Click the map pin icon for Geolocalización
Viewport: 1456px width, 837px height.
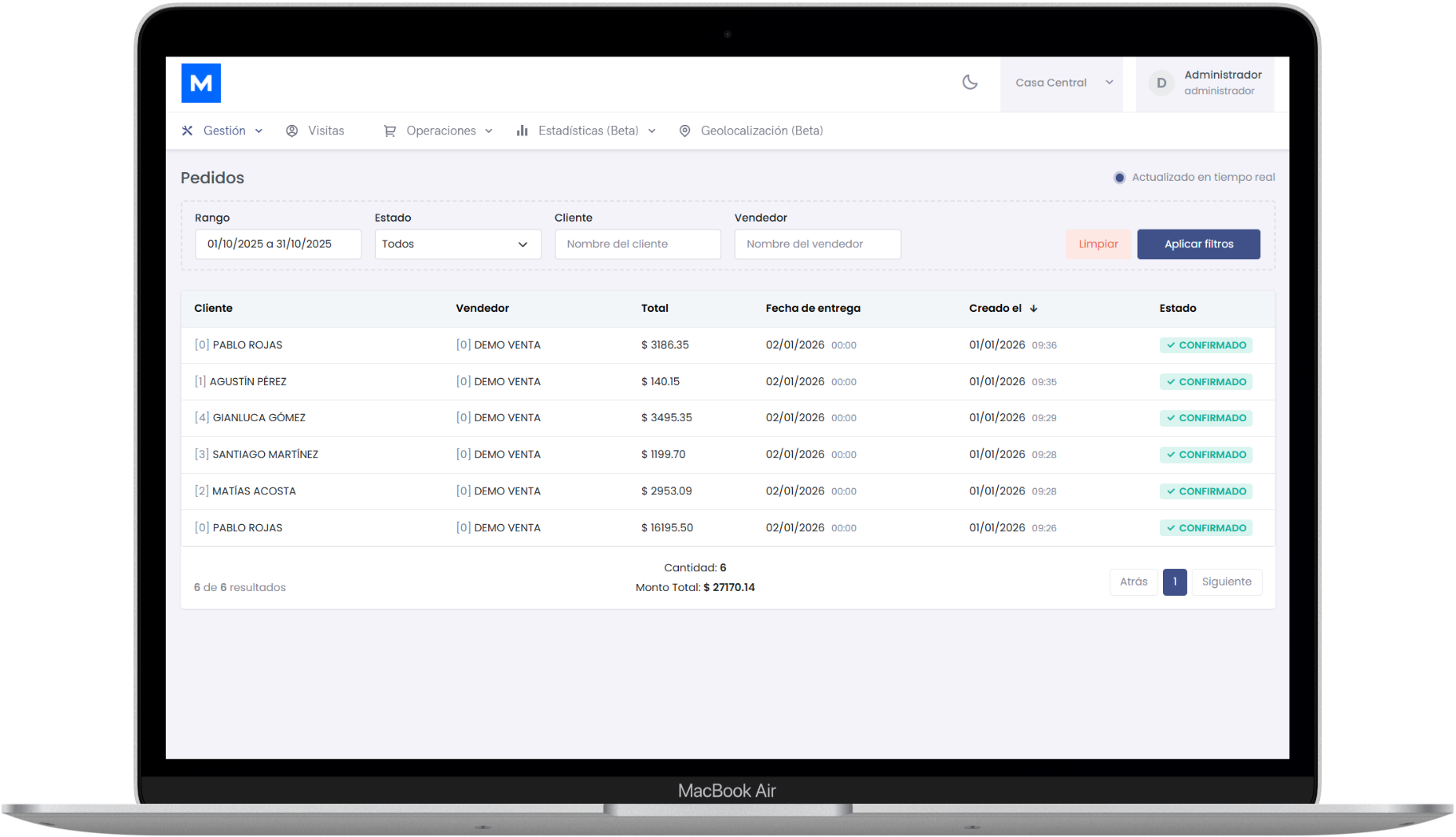[x=684, y=130]
